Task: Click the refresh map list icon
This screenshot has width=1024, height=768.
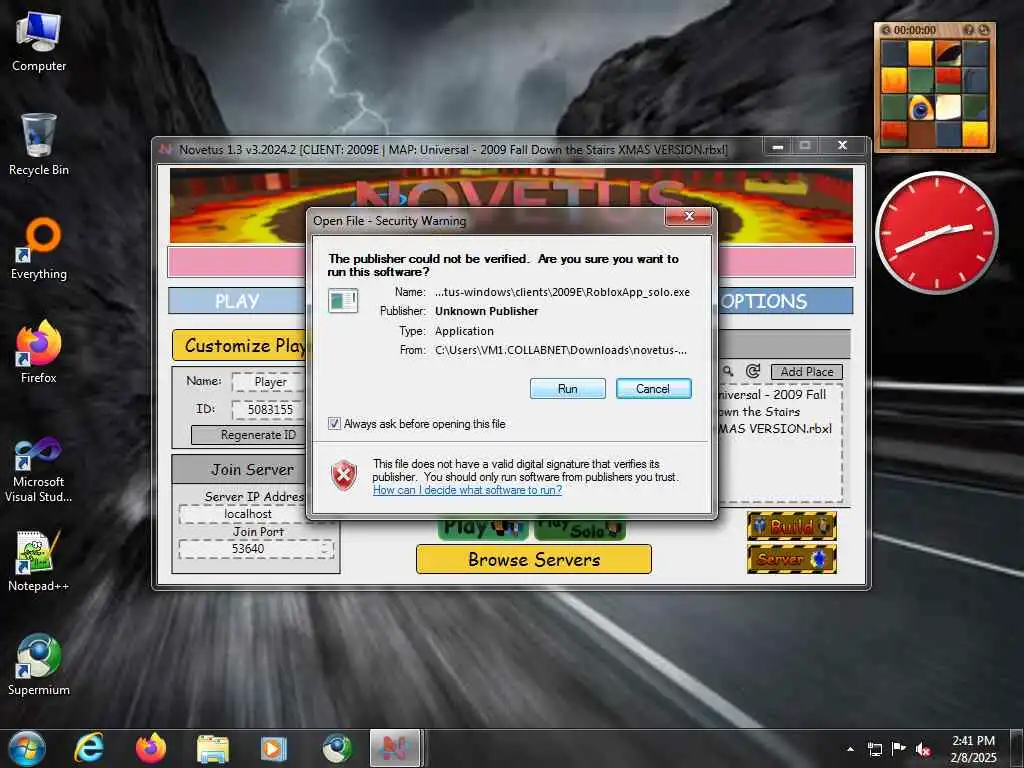Action: pyautogui.click(x=752, y=371)
